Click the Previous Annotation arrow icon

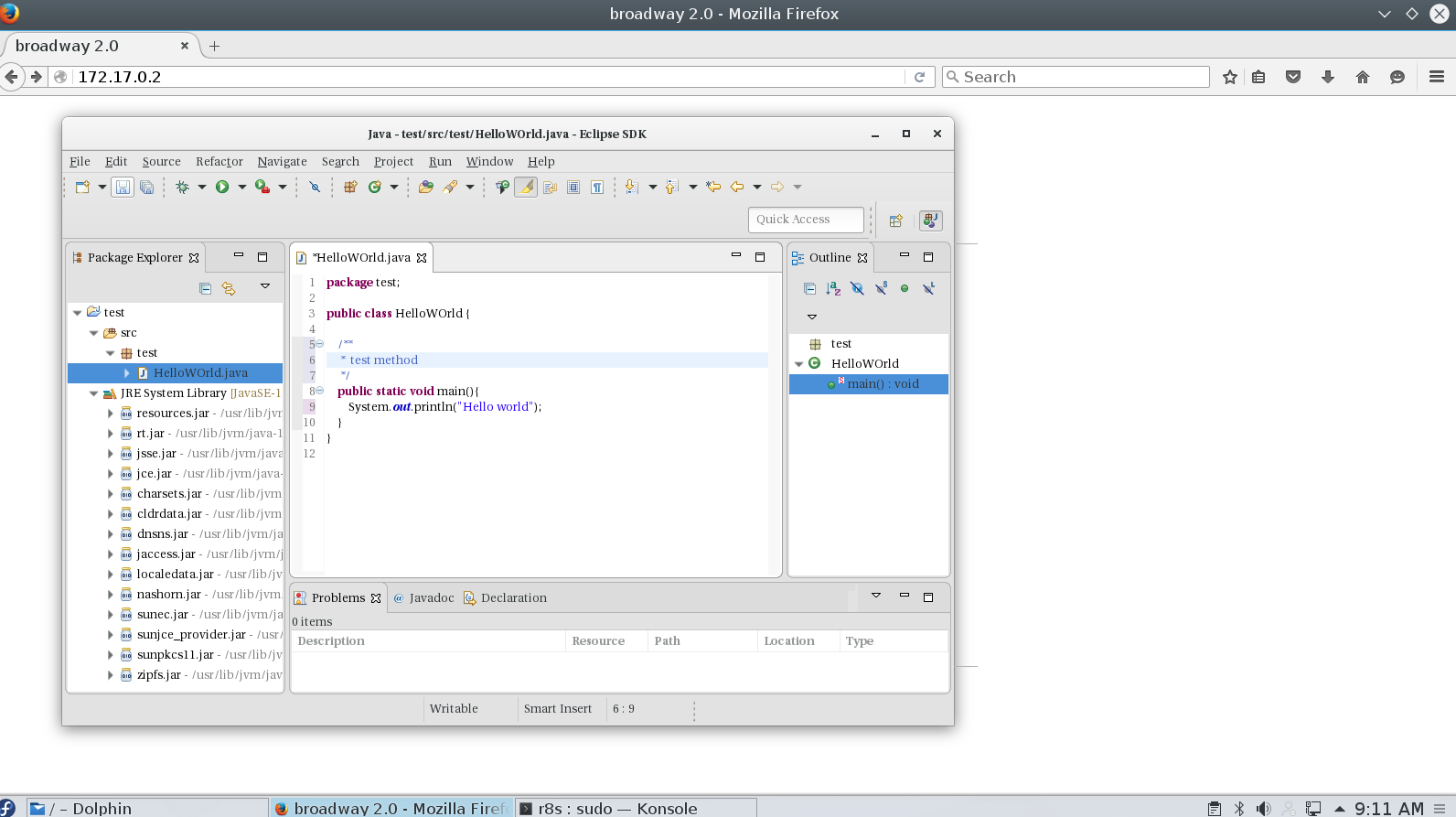(671, 187)
